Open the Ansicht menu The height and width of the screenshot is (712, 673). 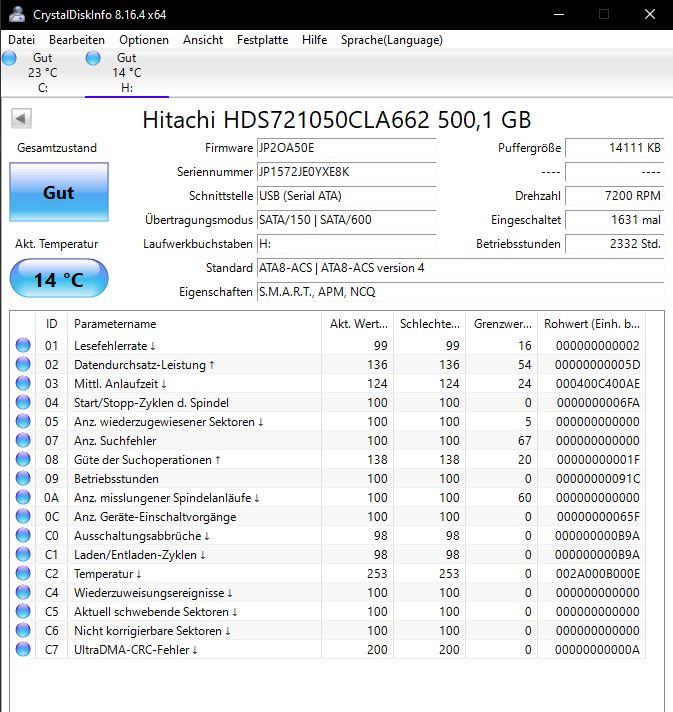[203, 40]
